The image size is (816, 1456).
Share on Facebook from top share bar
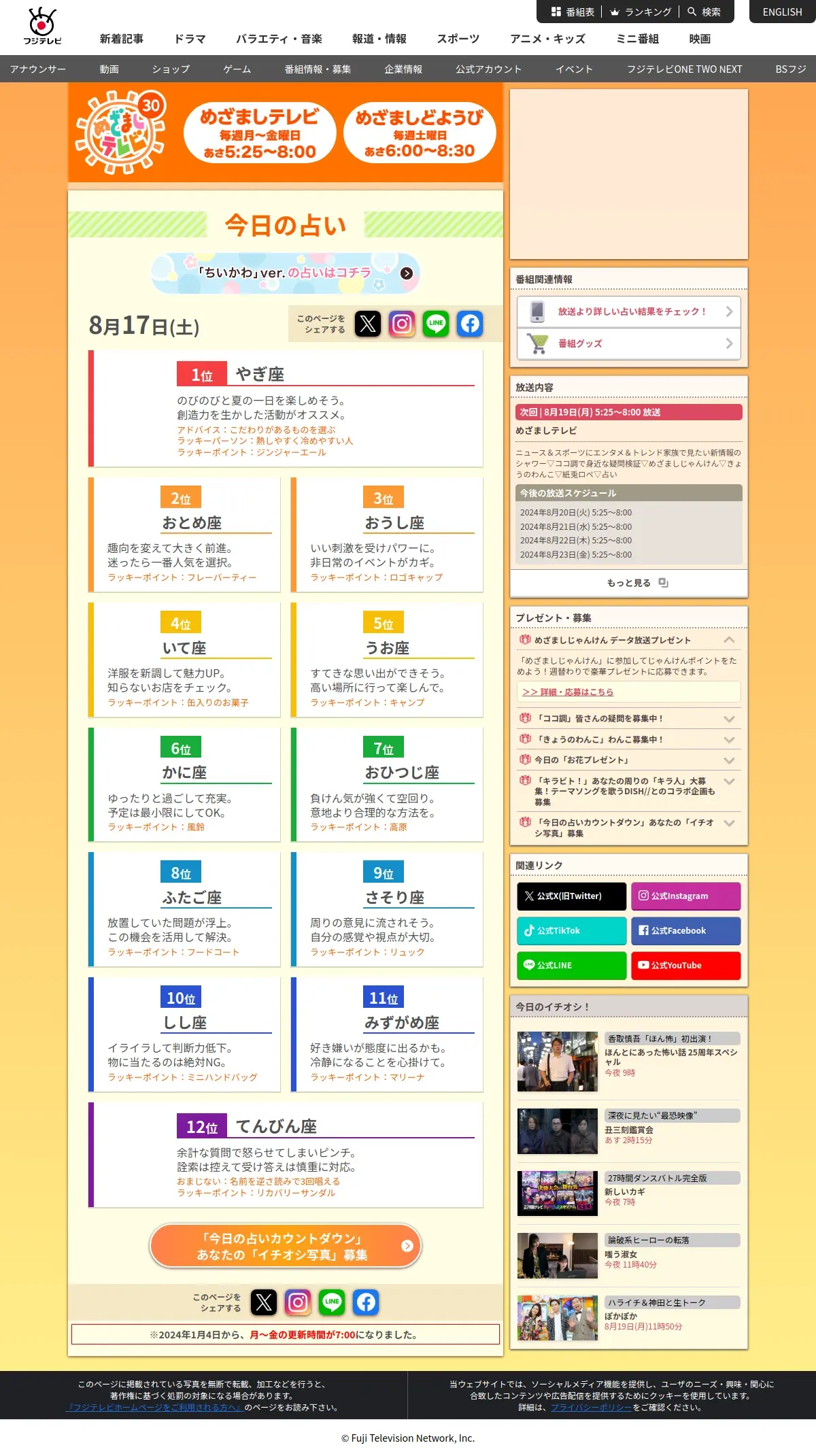(470, 324)
